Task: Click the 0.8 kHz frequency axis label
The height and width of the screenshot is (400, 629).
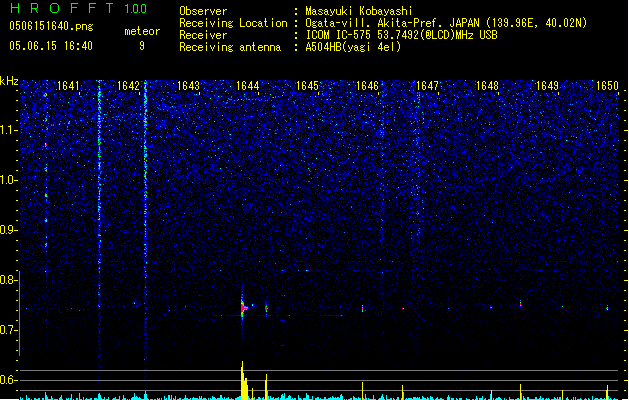Action: pyautogui.click(x=8, y=280)
